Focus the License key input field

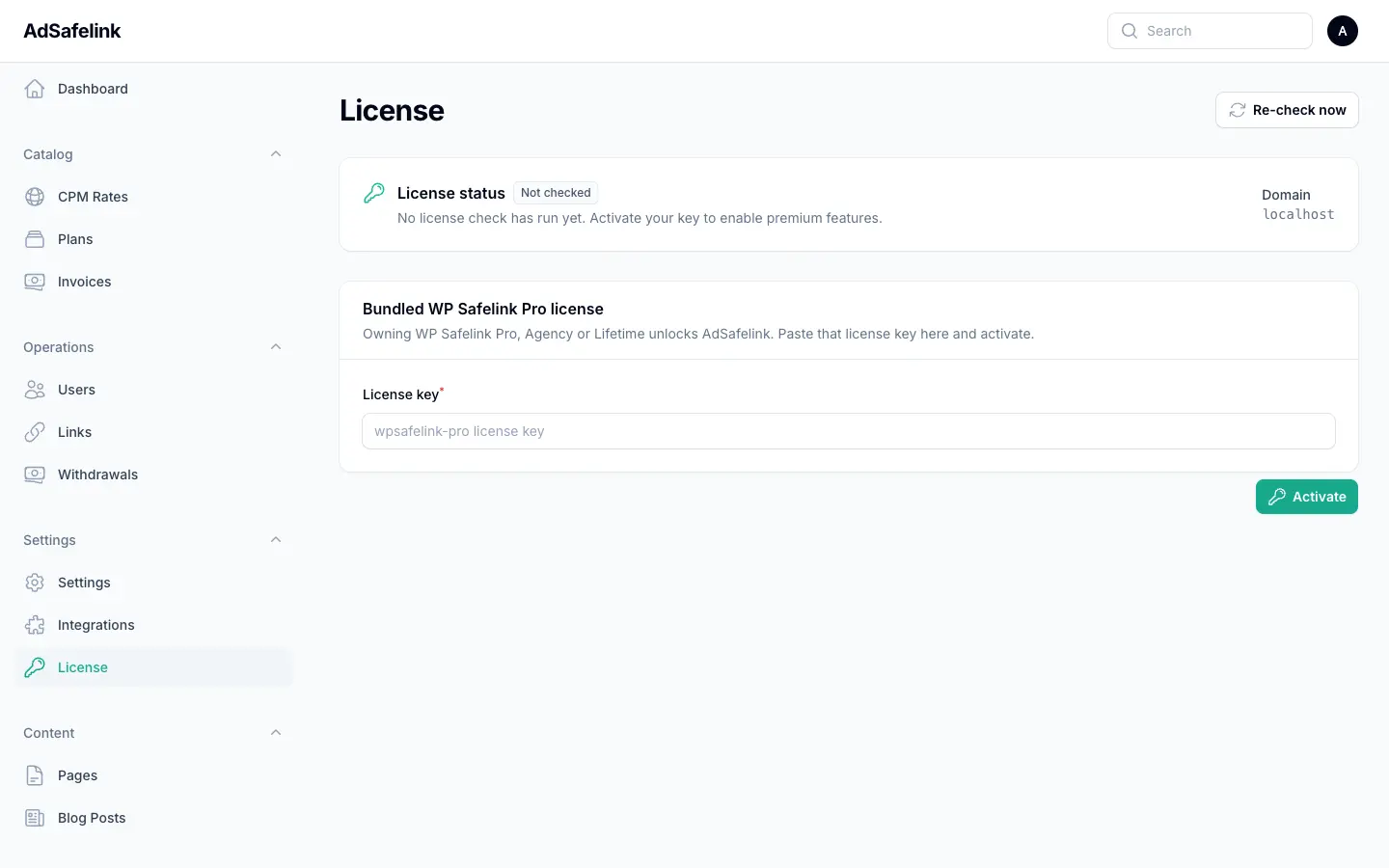point(849,431)
